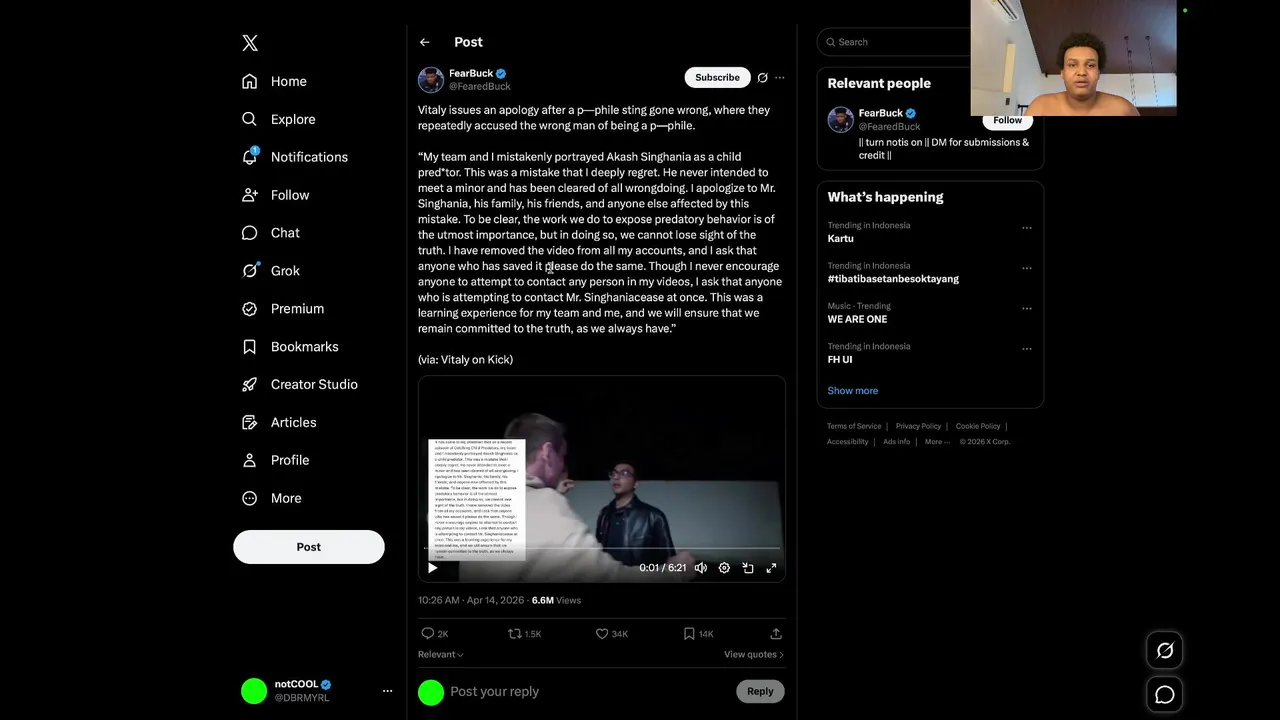The width and height of the screenshot is (1280, 720).
Task: Enter fullscreen on the video
Action: [771, 568]
